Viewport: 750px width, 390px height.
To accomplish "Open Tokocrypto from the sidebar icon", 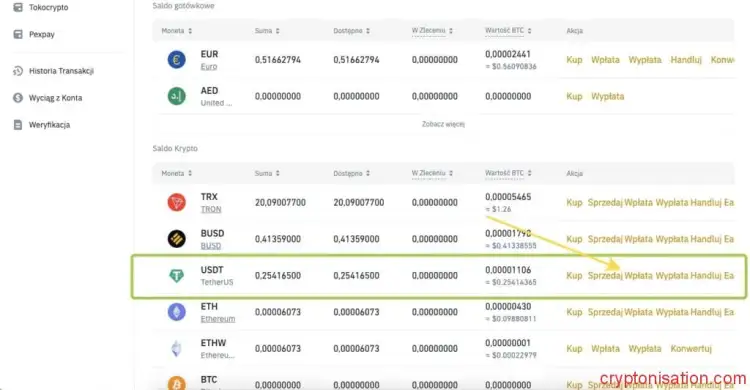I will tap(18, 7).
